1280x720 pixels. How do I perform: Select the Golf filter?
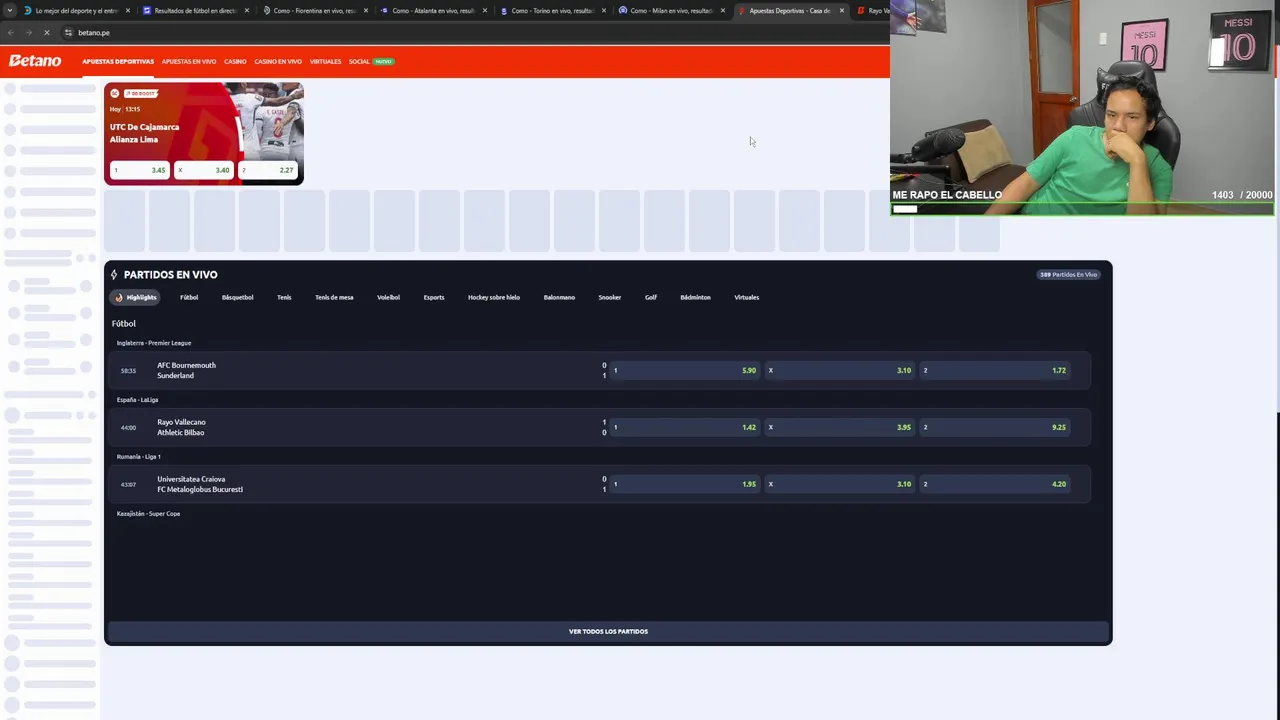pos(651,297)
